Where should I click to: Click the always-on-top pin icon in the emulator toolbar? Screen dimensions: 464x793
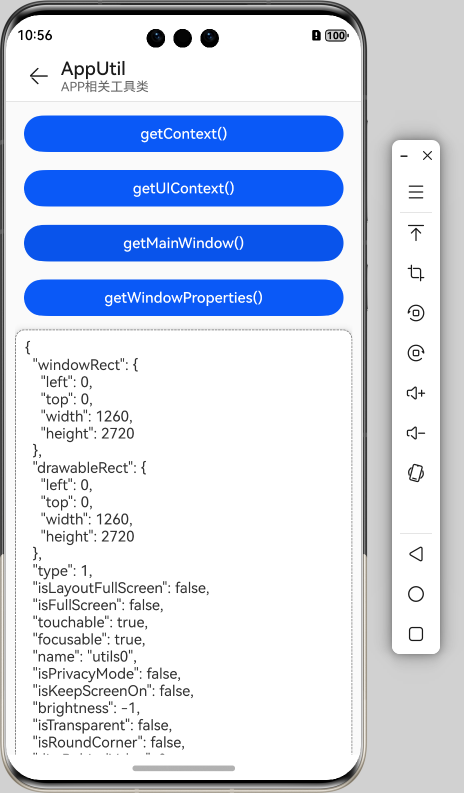[416, 233]
